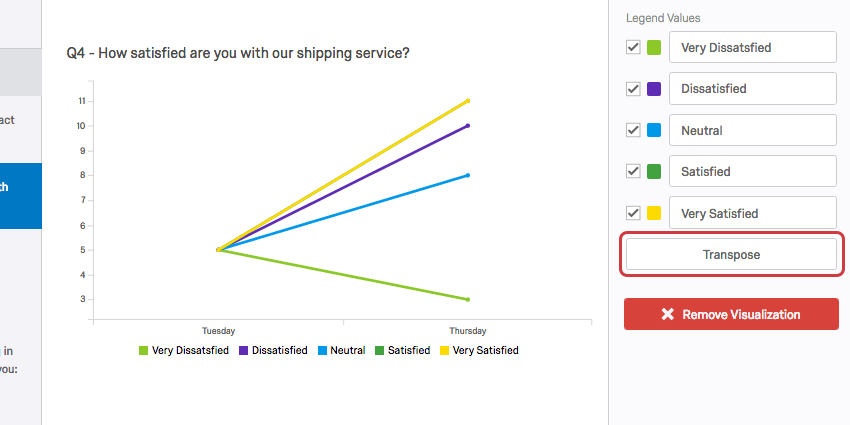Open the purple Dissatisfied color swatch

[654, 88]
